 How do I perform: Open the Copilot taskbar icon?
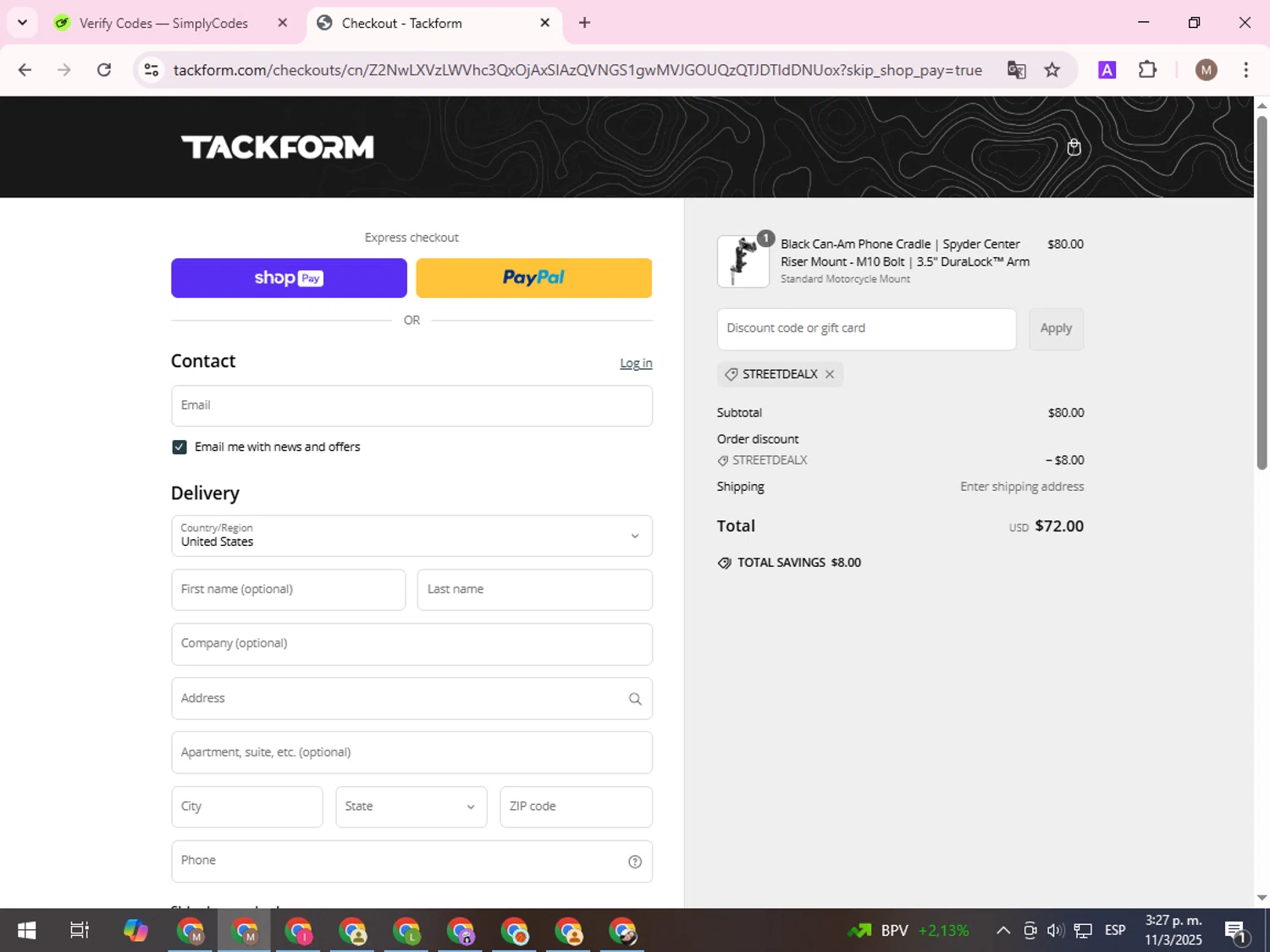[x=135, y=931]
